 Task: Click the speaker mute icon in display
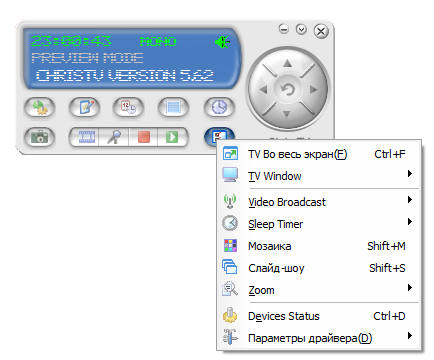tap(222, 42)
